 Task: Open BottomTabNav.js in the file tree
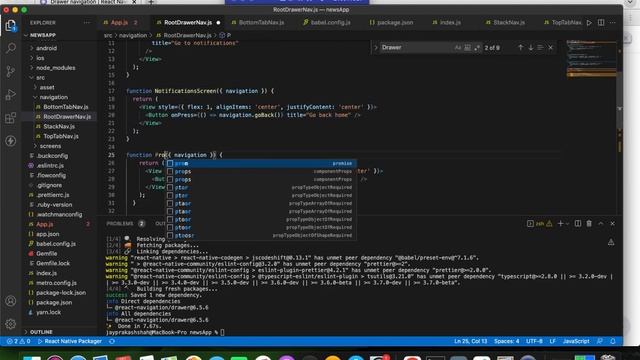(66, 107)
